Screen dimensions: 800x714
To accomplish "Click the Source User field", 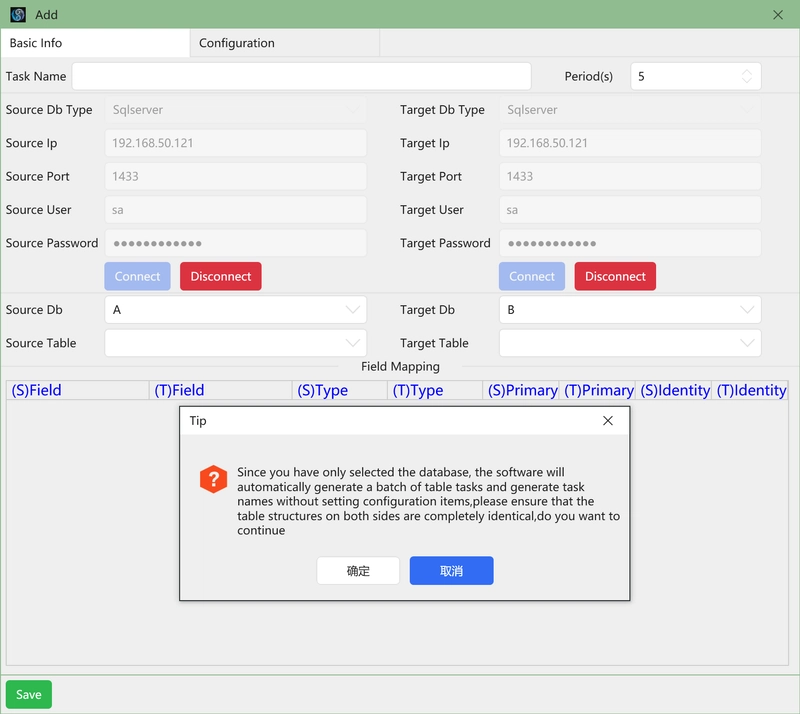I will [x=235, y=210].
